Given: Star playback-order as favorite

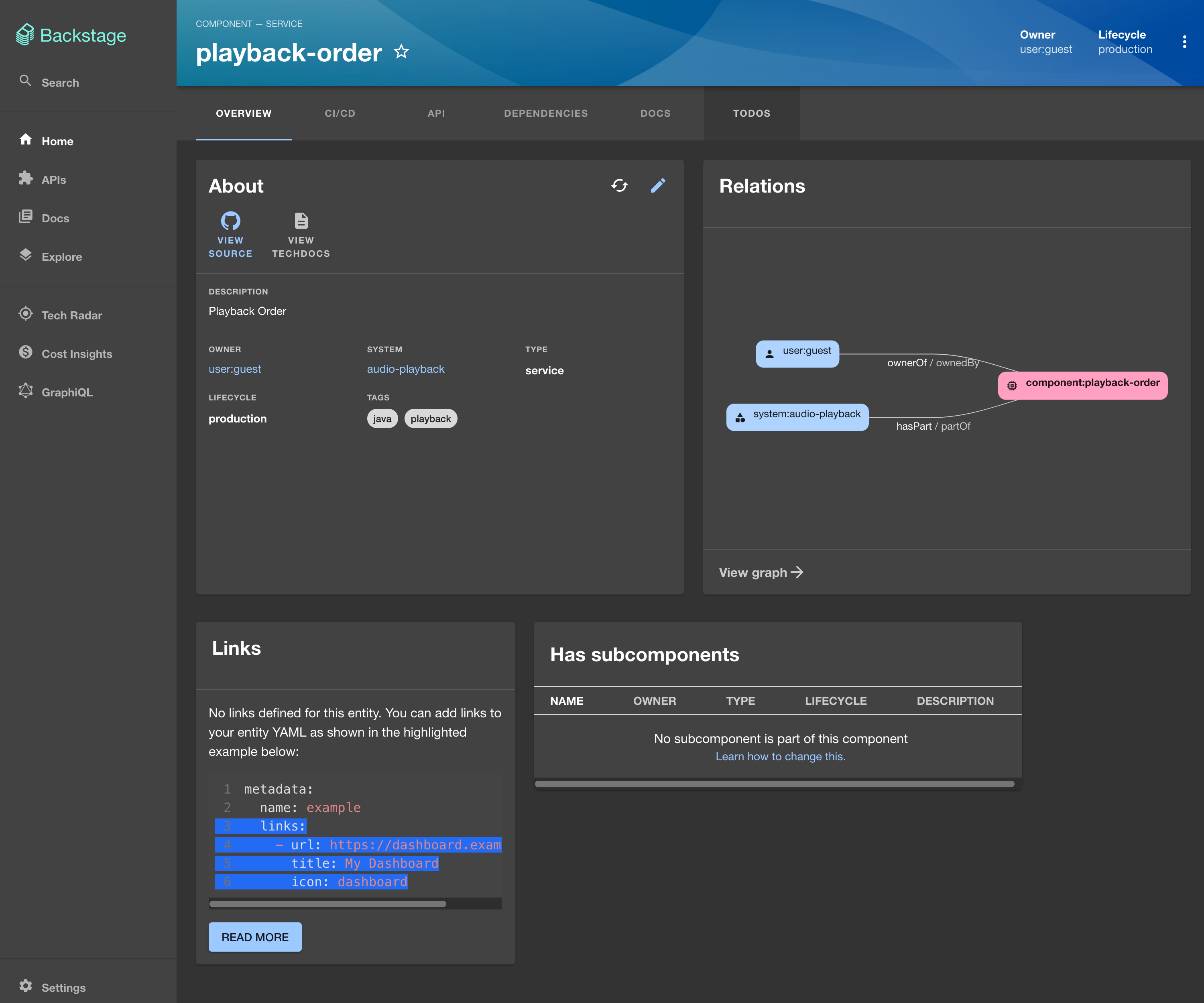Looking at the screenshot, I should pos(401,52).
